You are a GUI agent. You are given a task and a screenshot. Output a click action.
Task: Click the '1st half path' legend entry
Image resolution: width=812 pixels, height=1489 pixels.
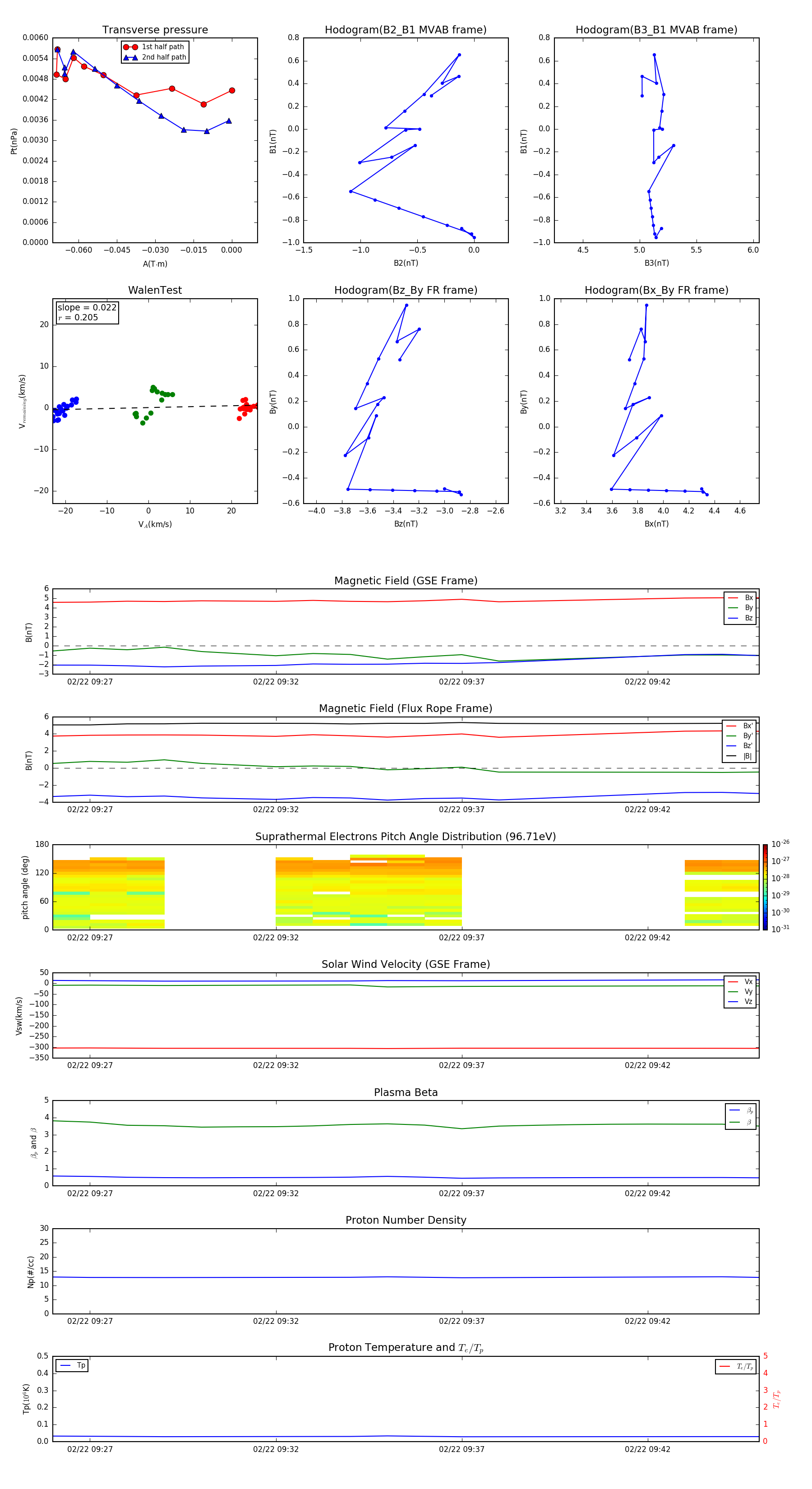coord(154,47)
